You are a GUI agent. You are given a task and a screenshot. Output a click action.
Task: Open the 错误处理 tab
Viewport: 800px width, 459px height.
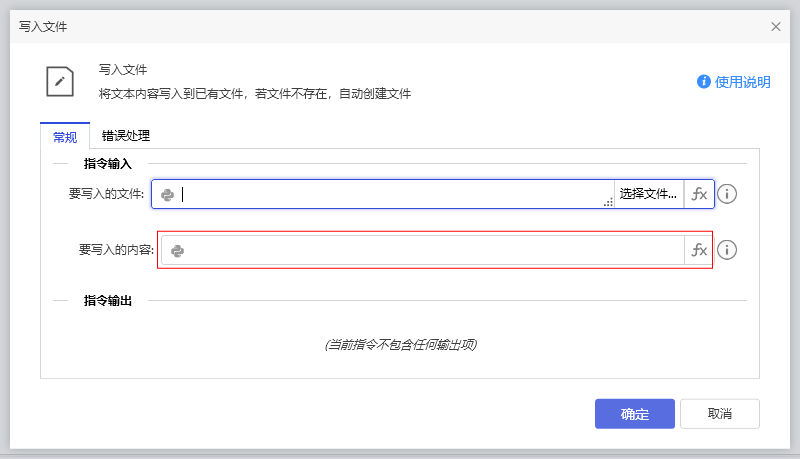(x=126, y=136)
